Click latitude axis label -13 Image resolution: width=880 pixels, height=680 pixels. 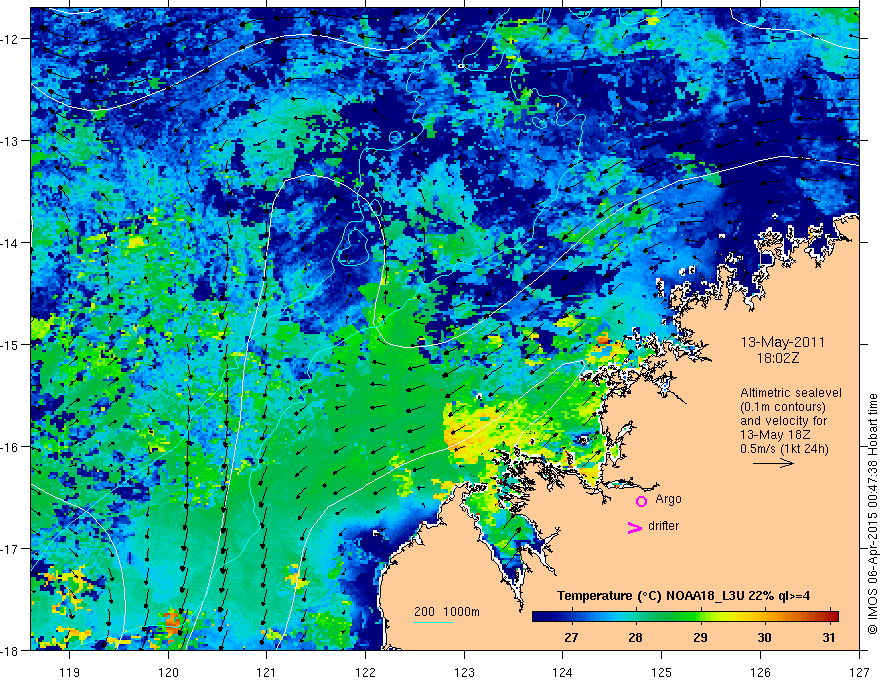(10, 141)
